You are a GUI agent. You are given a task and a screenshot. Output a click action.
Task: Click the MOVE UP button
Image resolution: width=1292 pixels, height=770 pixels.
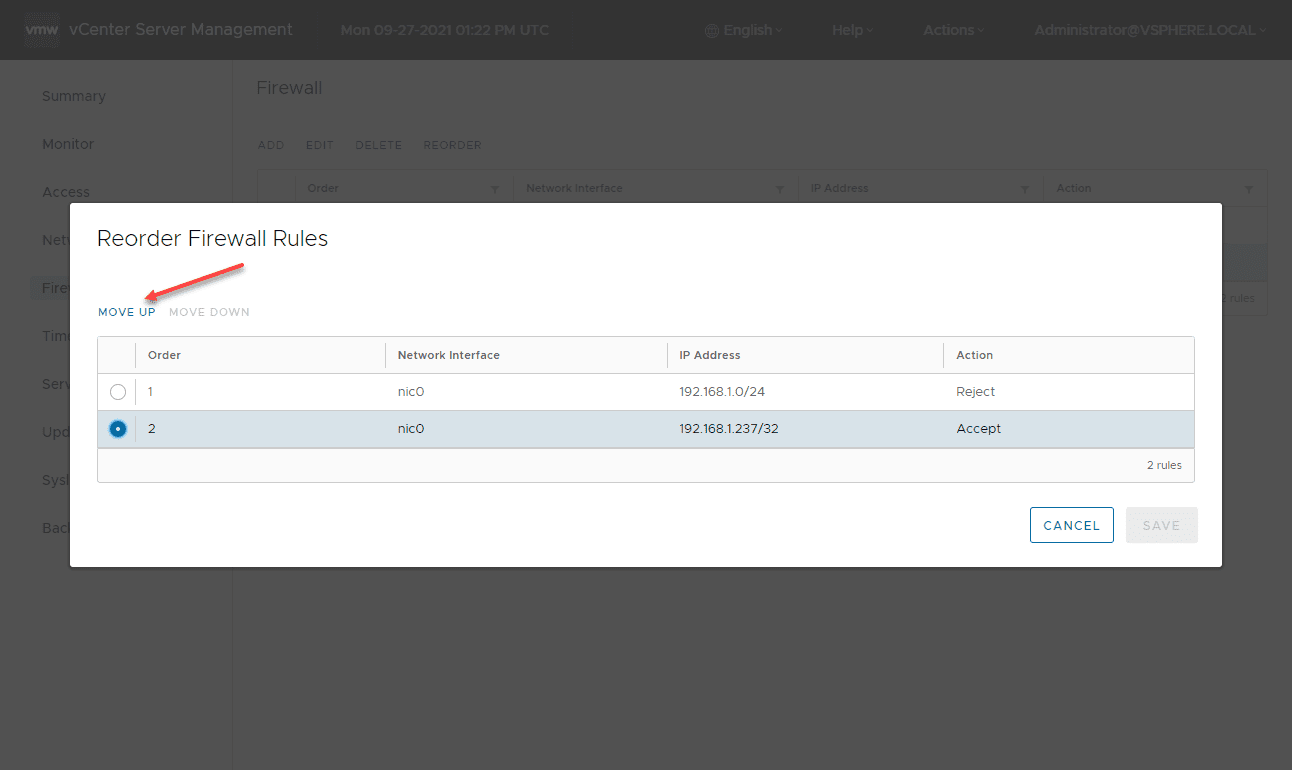click(127, 312)
